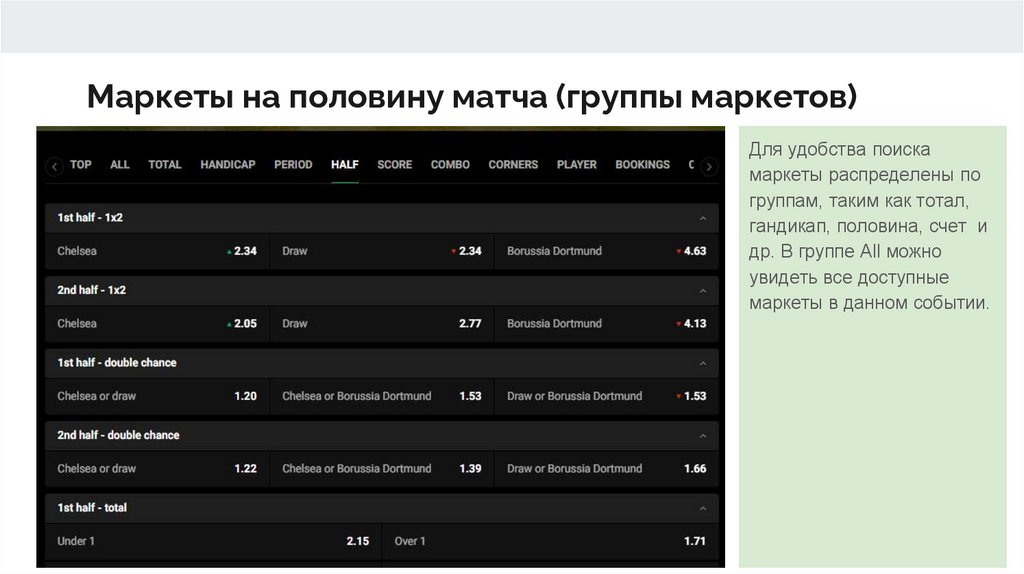The width and height of the screenshot is (1024, 574).
Task: Bet Under 1 at 2.15 odds
Action: click(x=214, y=541)
